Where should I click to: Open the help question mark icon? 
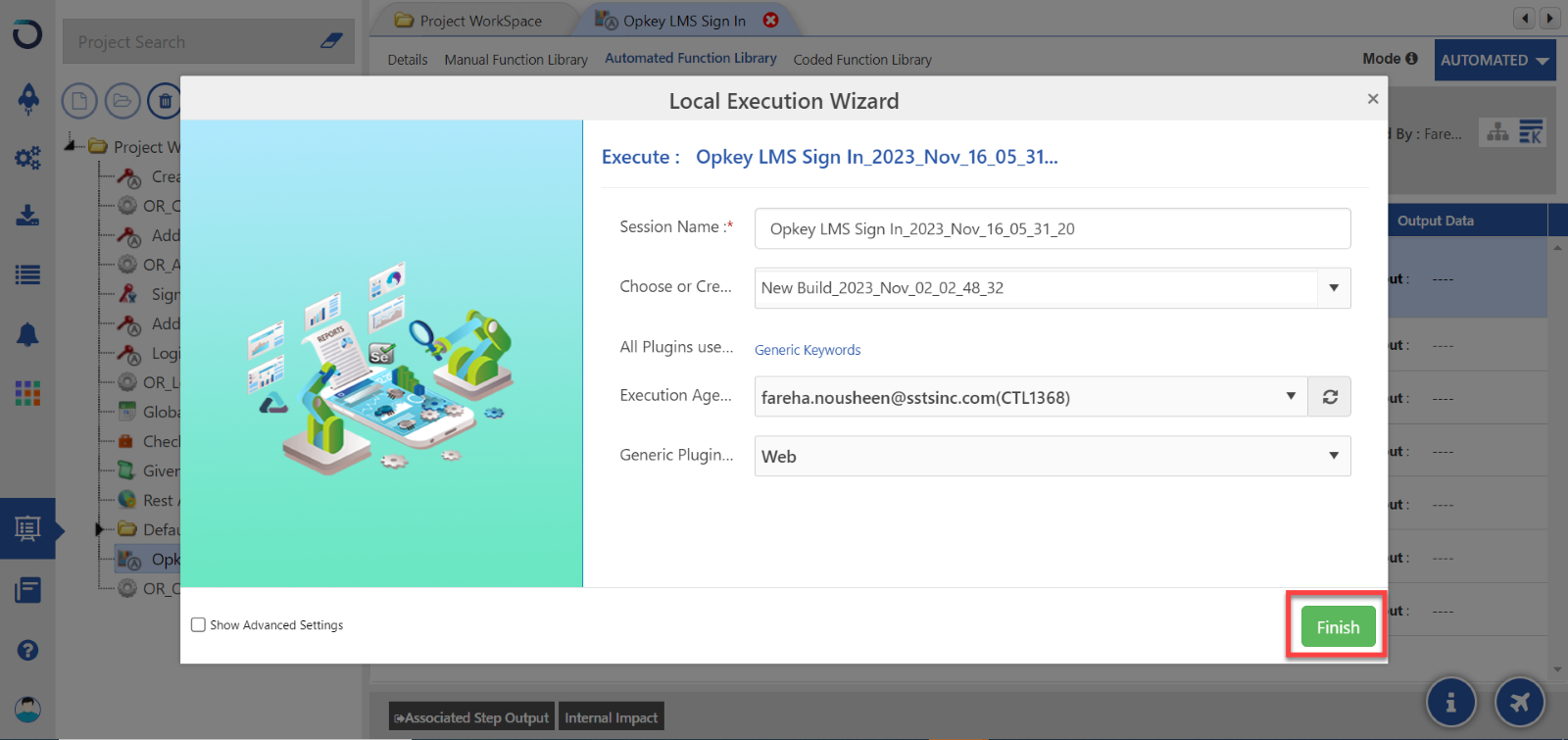(x=27, y=650)
